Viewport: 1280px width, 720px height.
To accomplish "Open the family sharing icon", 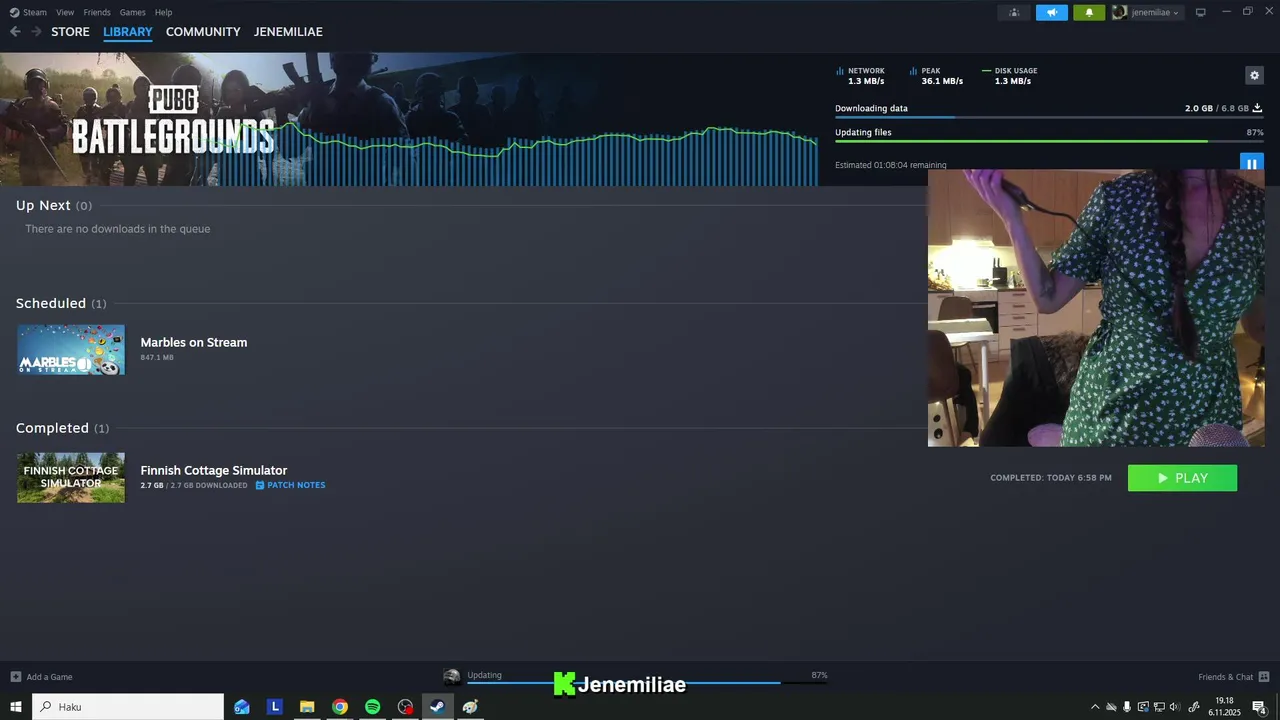I will [1014, 12].
